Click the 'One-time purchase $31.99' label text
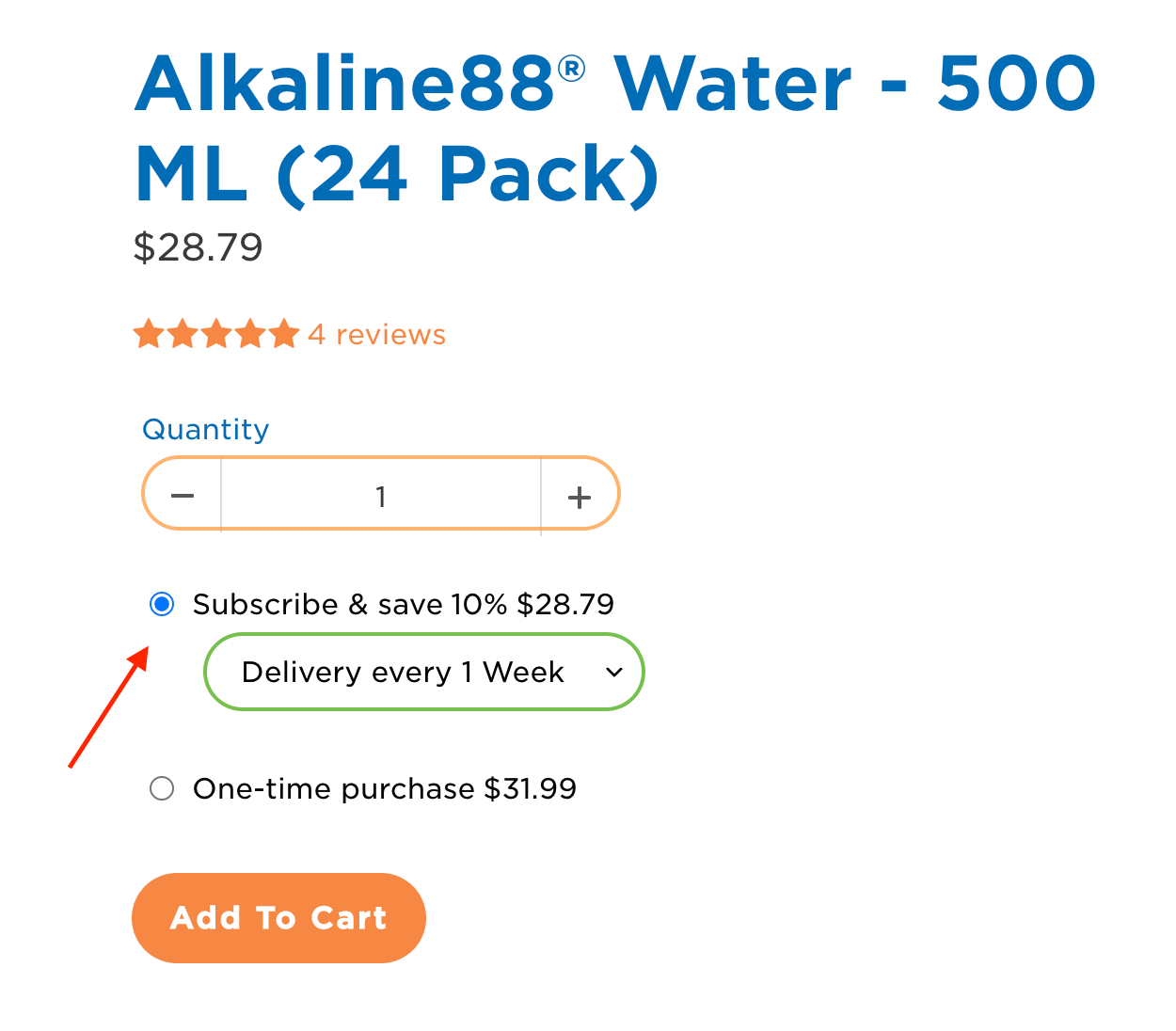The height and width of the screenshot is (1031, 1176). (384, 788)
